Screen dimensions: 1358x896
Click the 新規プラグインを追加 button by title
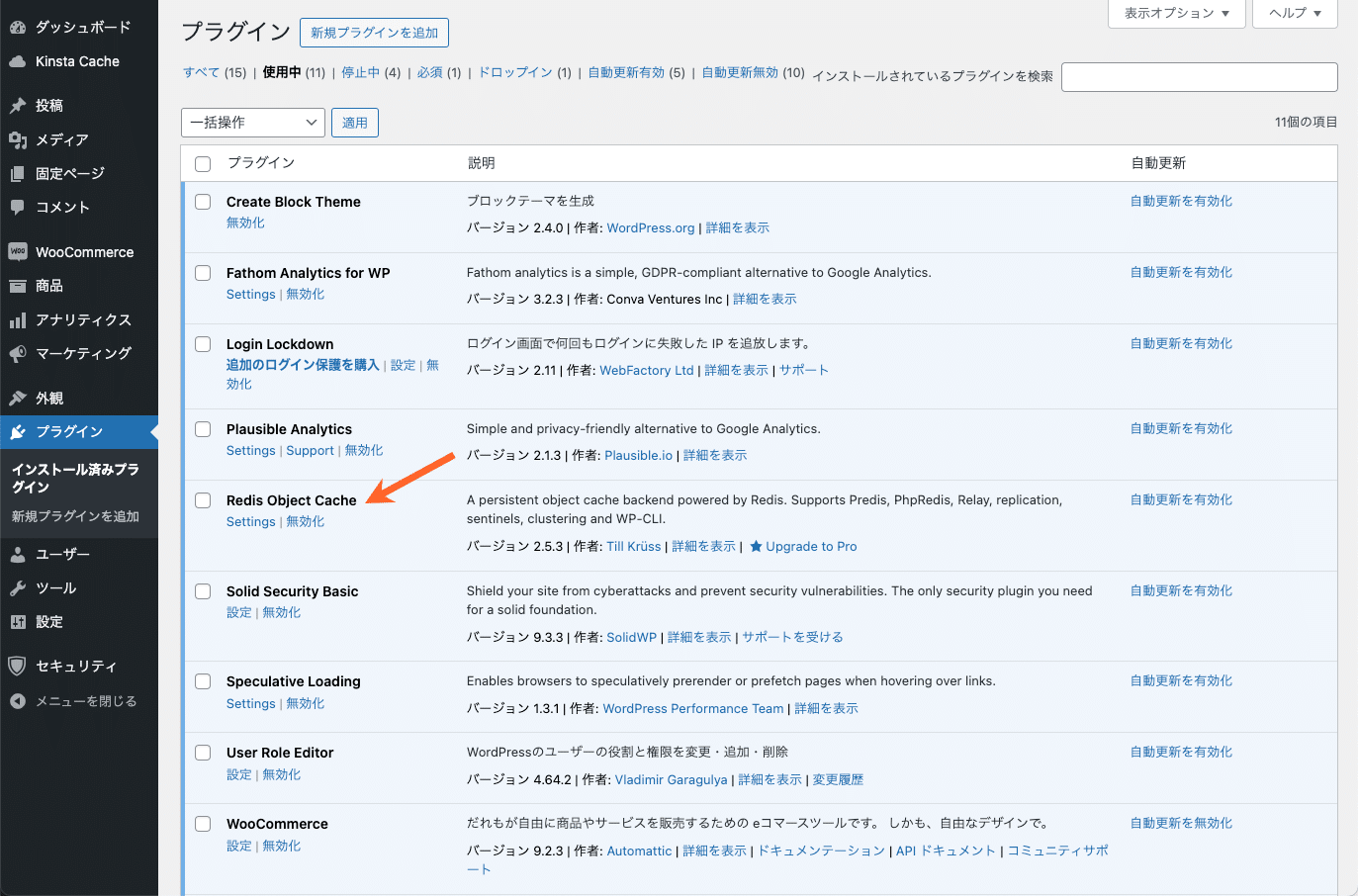(x=374, y=33)
